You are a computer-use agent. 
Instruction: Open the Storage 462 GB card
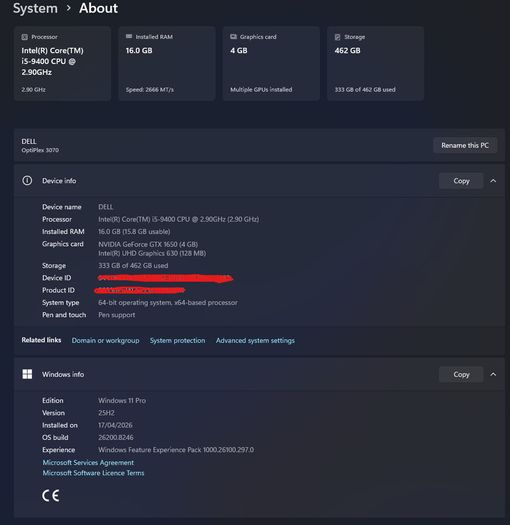tap(375, 63)
